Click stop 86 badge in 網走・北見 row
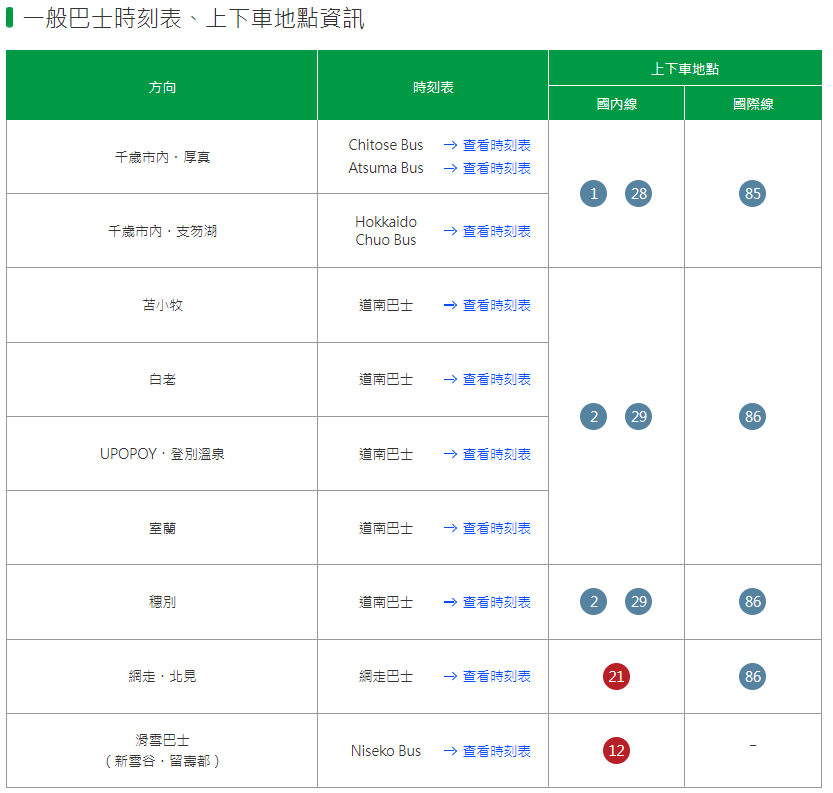833x793 pixels. [x=752, y=677]
